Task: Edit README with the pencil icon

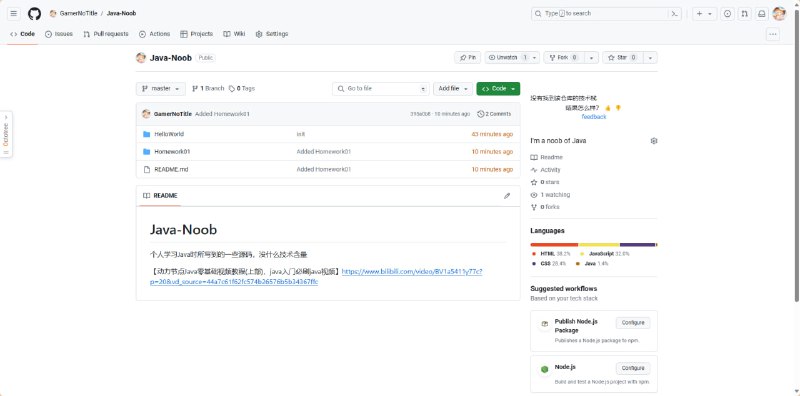Action: [507, 196]
